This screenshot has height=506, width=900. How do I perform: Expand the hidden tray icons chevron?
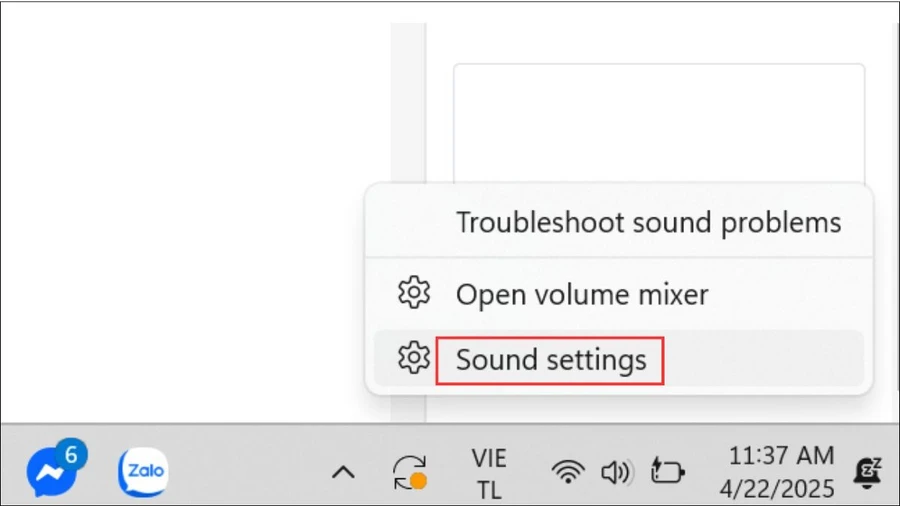pyautogui.click(x=343, y=473)
